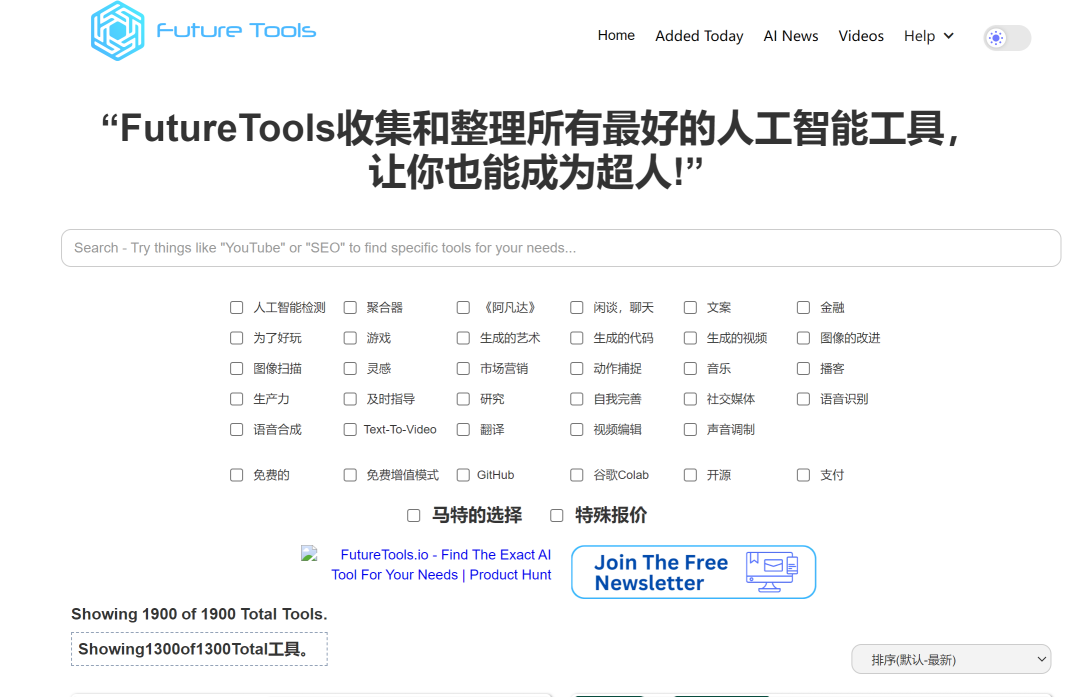Check the 聚合器 checkbox
The height and width of the screenshot is (697, 1080).
tap(350, 307)
